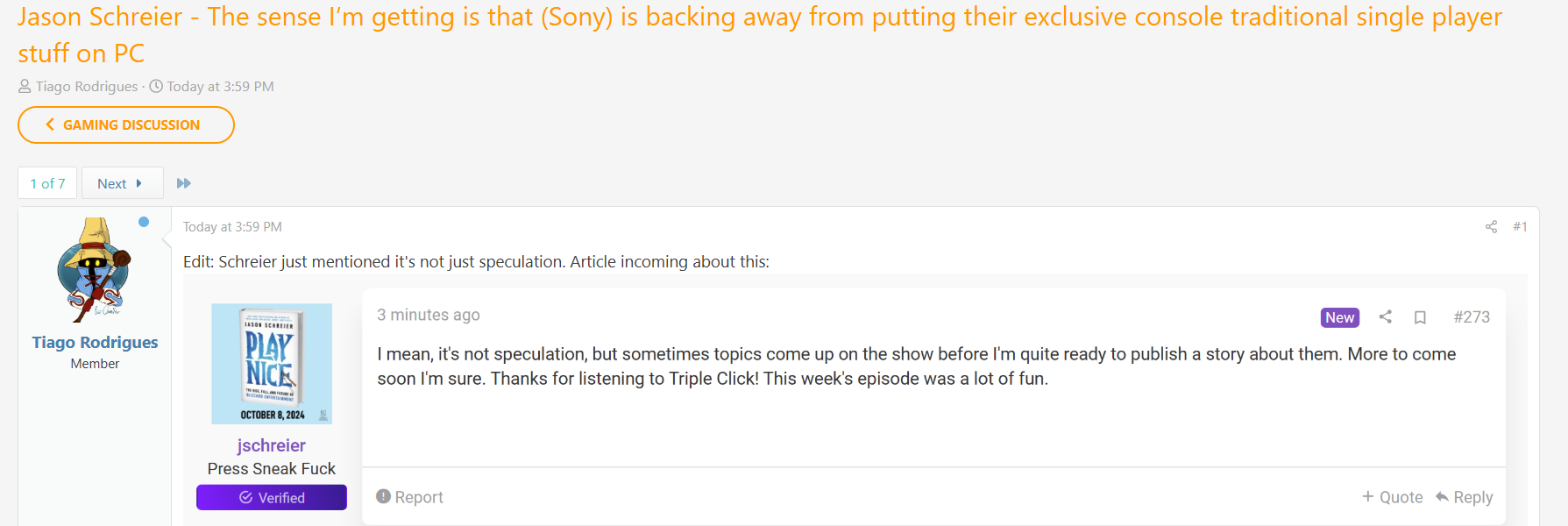
Task: Jump to last page with double-arrow icon
Action: click(183, 183)
